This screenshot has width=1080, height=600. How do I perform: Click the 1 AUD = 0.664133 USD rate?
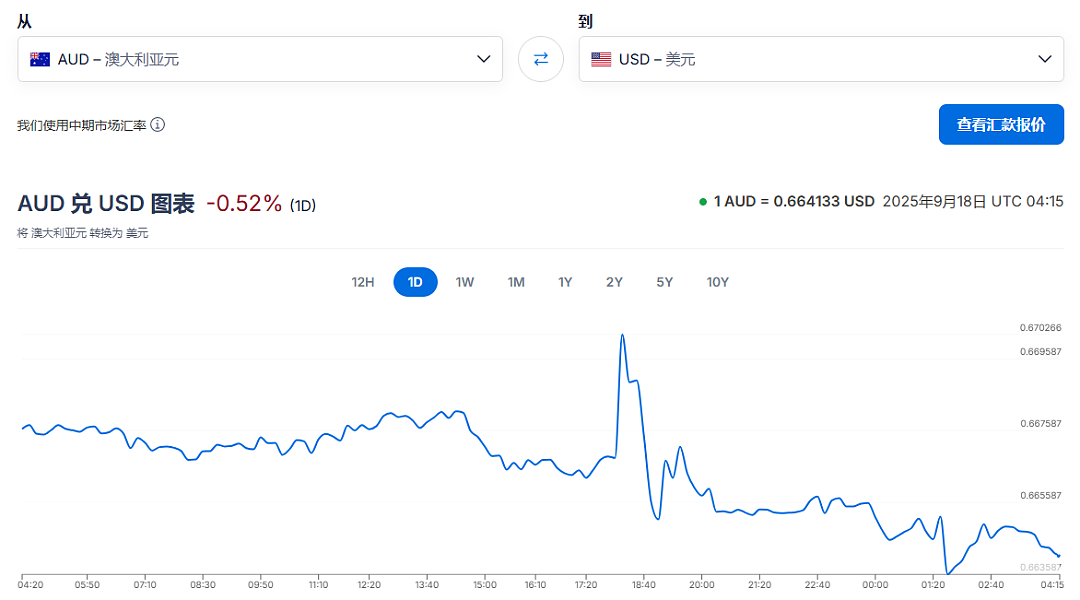tap(794, 202)
